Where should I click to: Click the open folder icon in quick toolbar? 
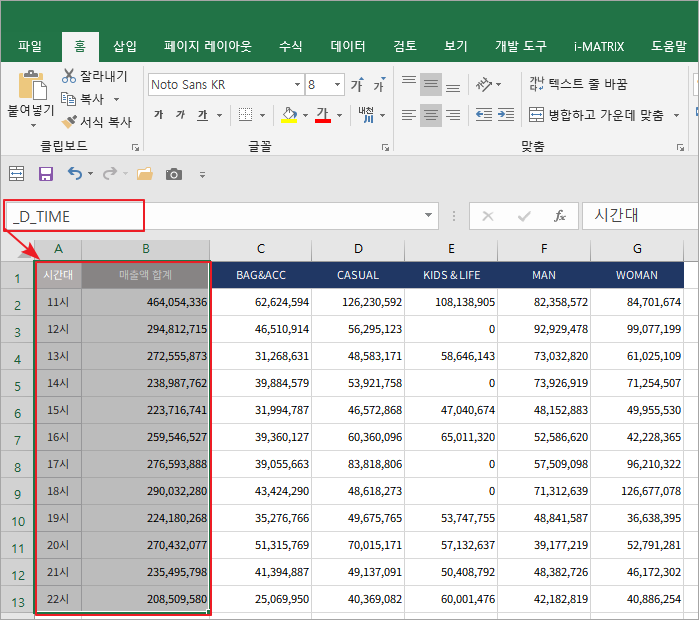click(145, 174)
